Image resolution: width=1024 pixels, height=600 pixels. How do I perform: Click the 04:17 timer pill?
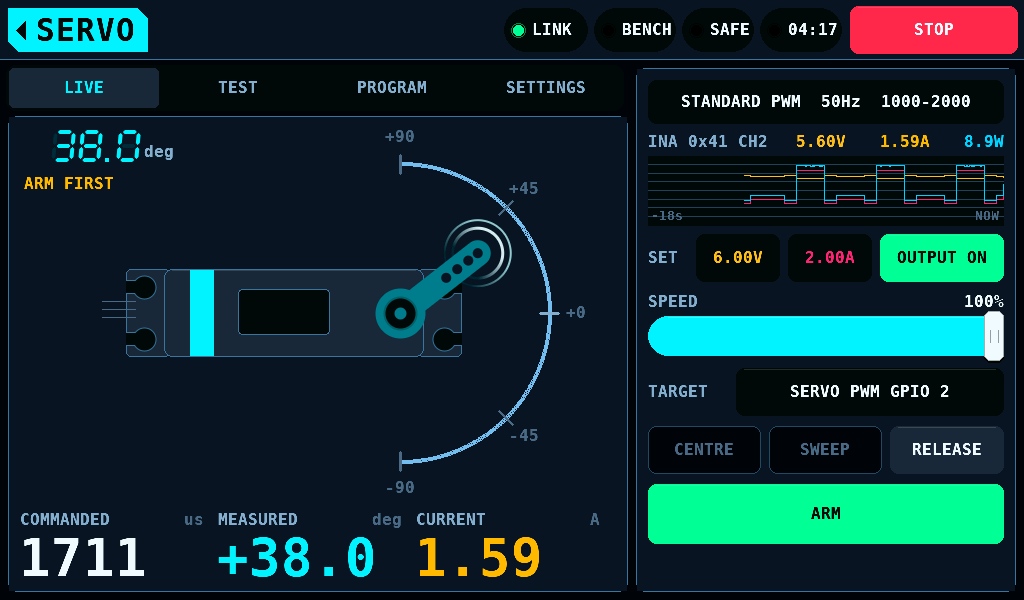coord(802,30)
